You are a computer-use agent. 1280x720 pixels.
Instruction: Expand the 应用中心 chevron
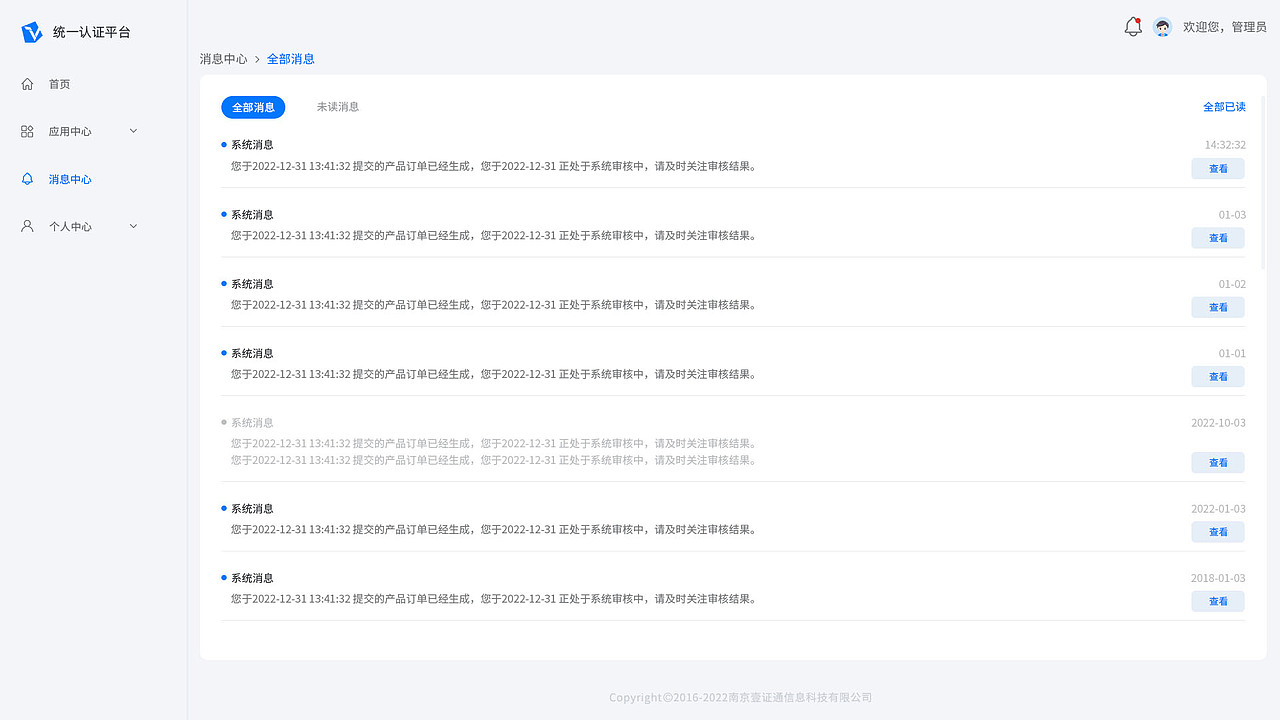[133, 131]
